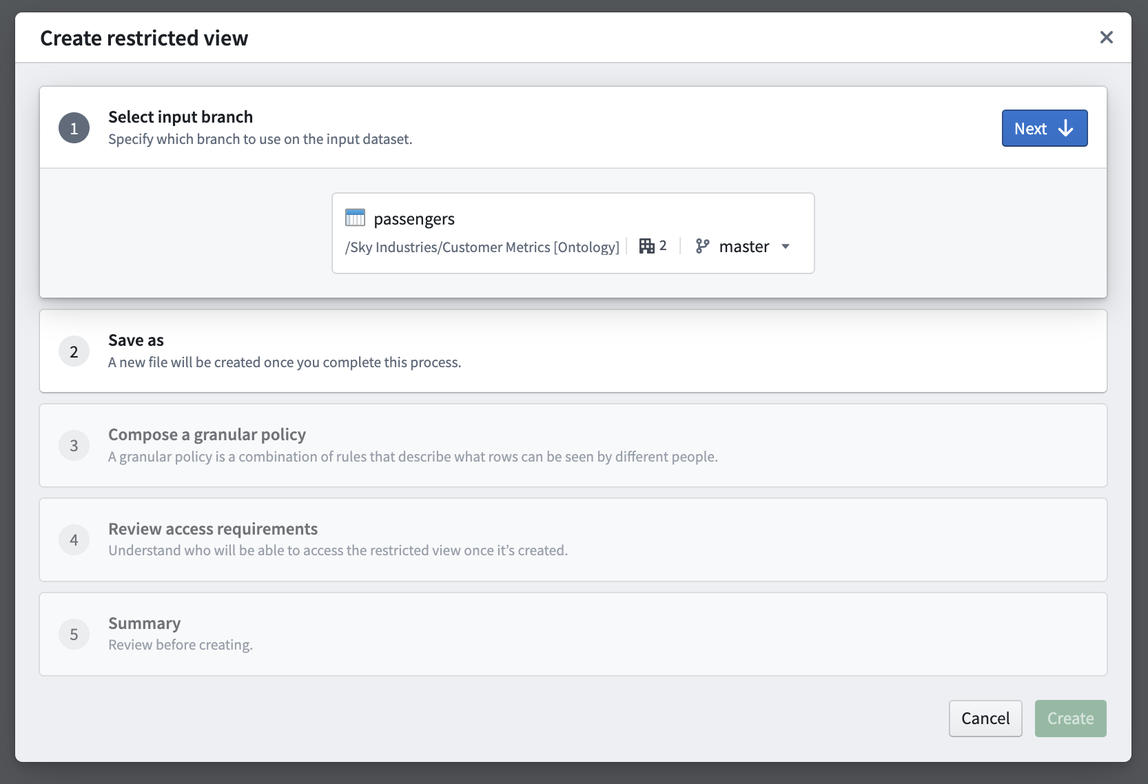Open the master branch dropdown arrow
This screenshot has width=1148, height=784.
tap(786, 247)
